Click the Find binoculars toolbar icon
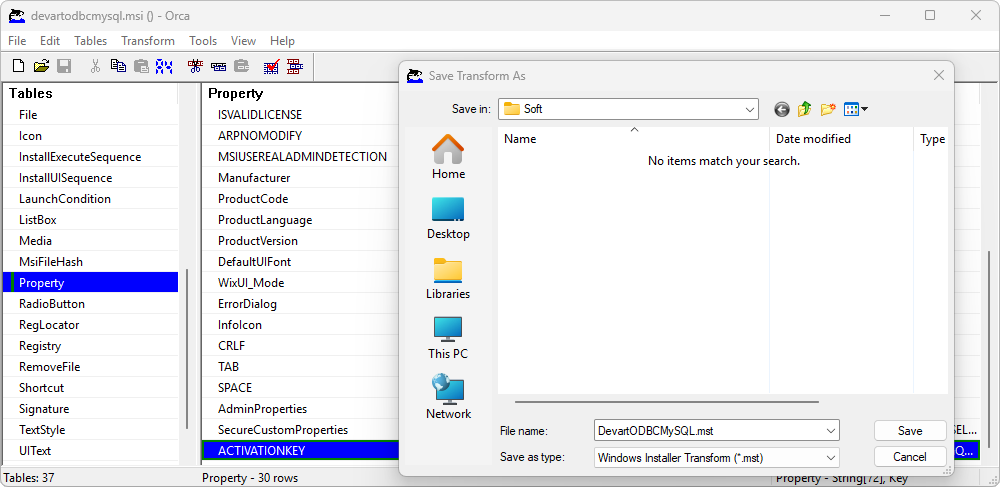1000x487 pixels. [x=164, y=66]
